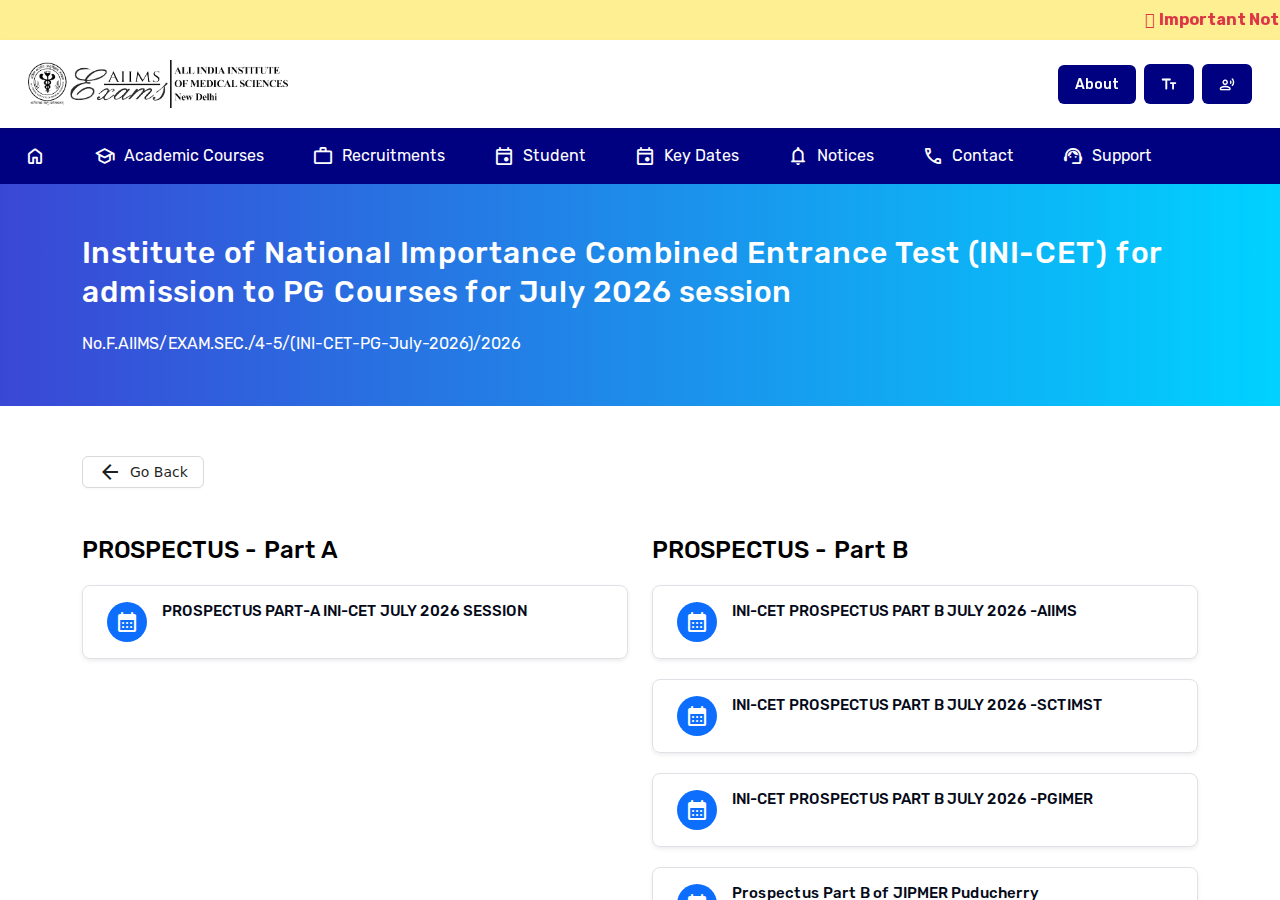Image resolution: width=1280 pixels, height=900 pixels.
Task: Open the Support menu
Action: point(1108,156)
